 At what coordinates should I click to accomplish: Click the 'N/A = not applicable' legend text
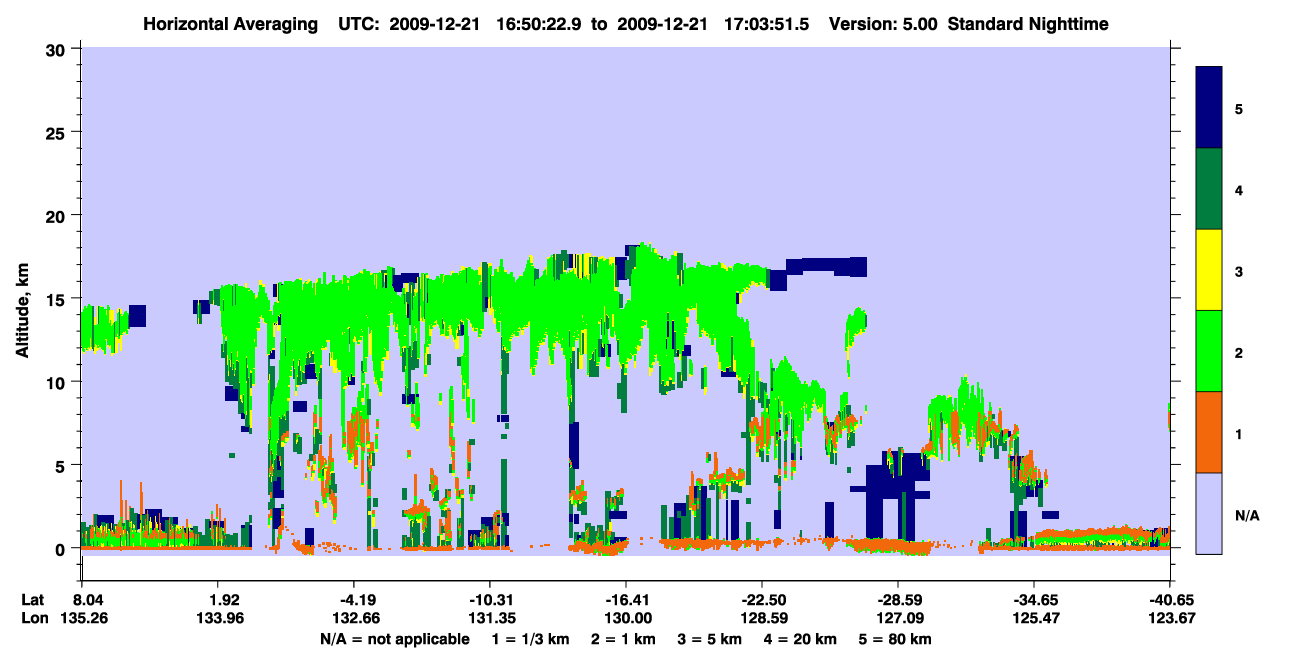pyautogui.click(x=395, y=639)
